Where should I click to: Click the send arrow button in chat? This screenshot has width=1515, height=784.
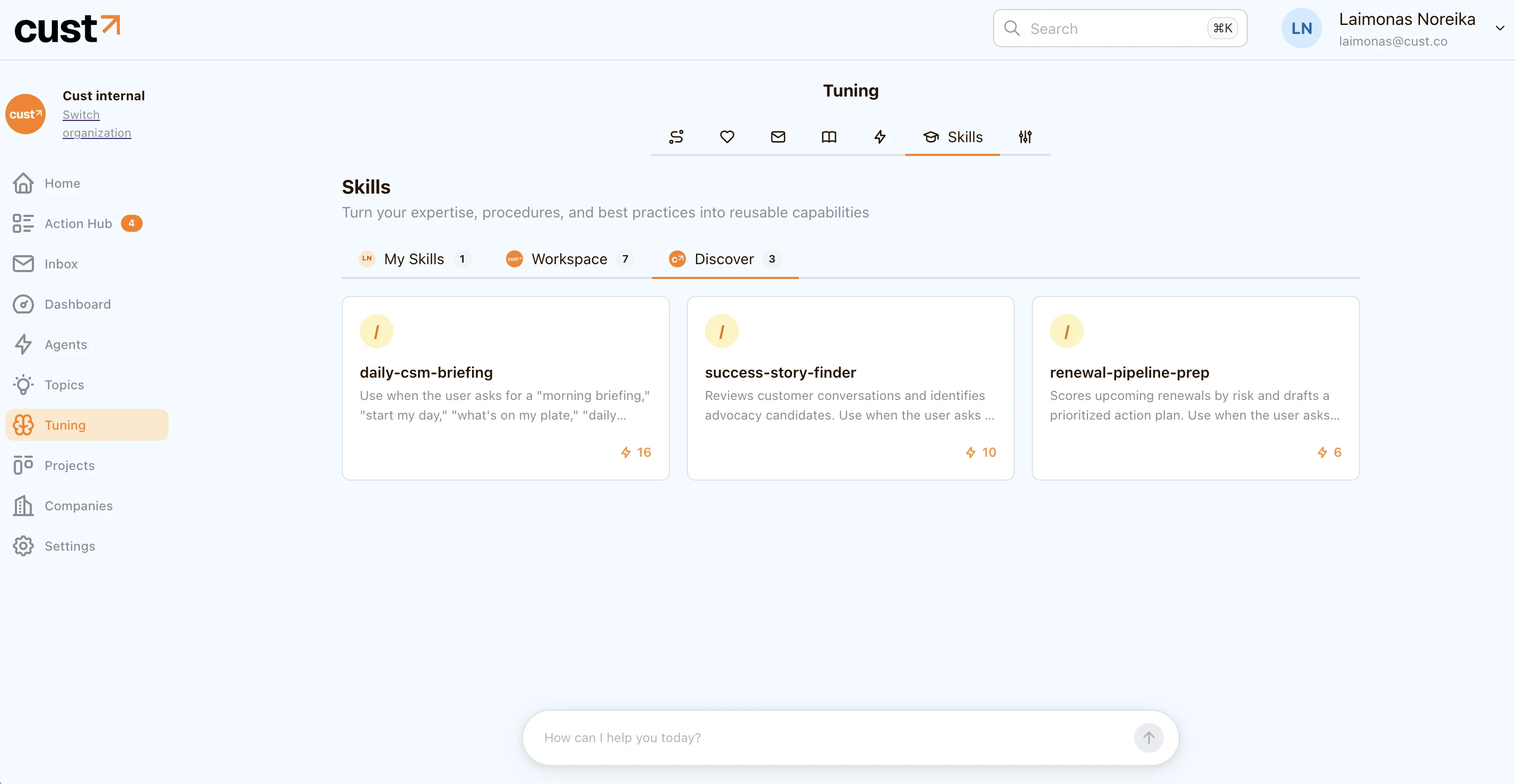[1148, 737]
